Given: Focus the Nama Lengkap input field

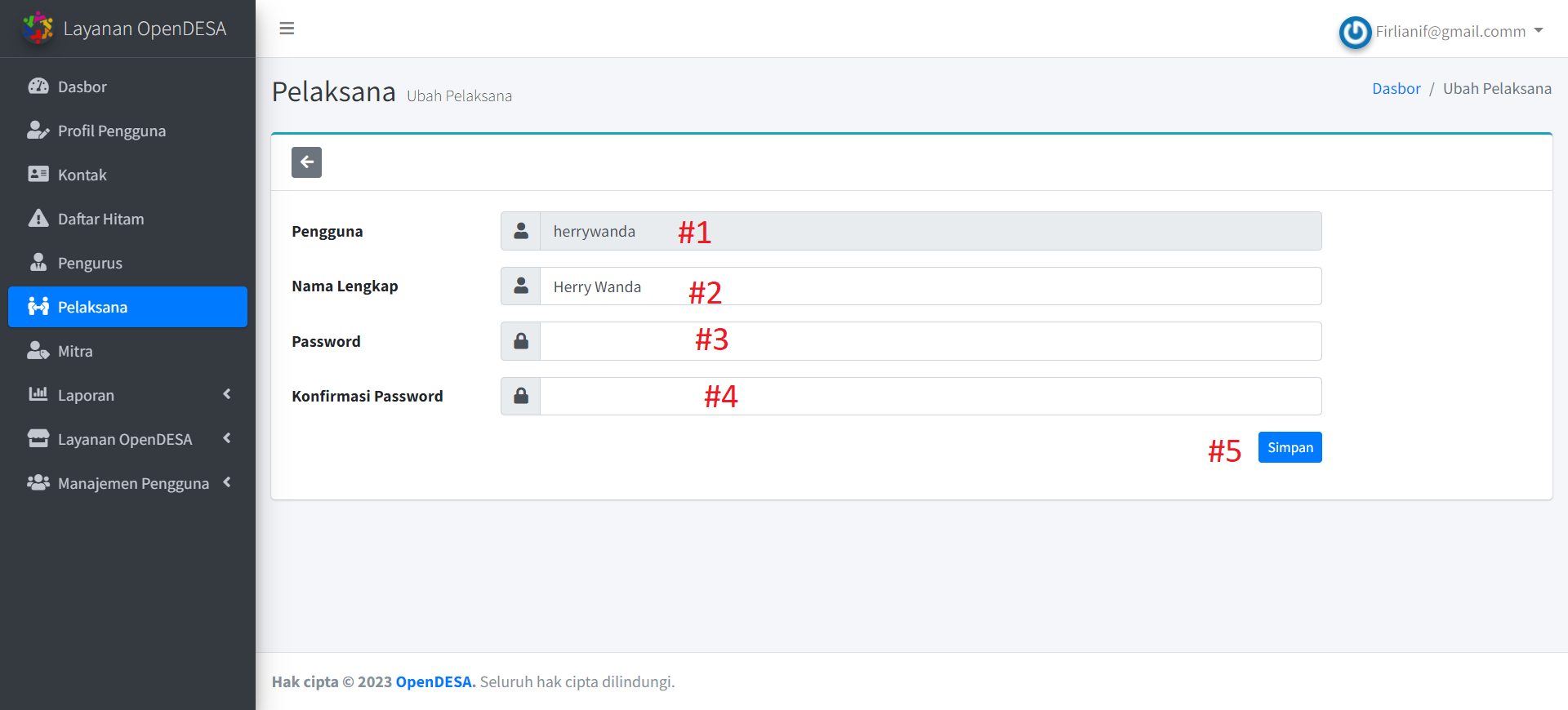Looking at the screenshot, I should tap(930, 286).
